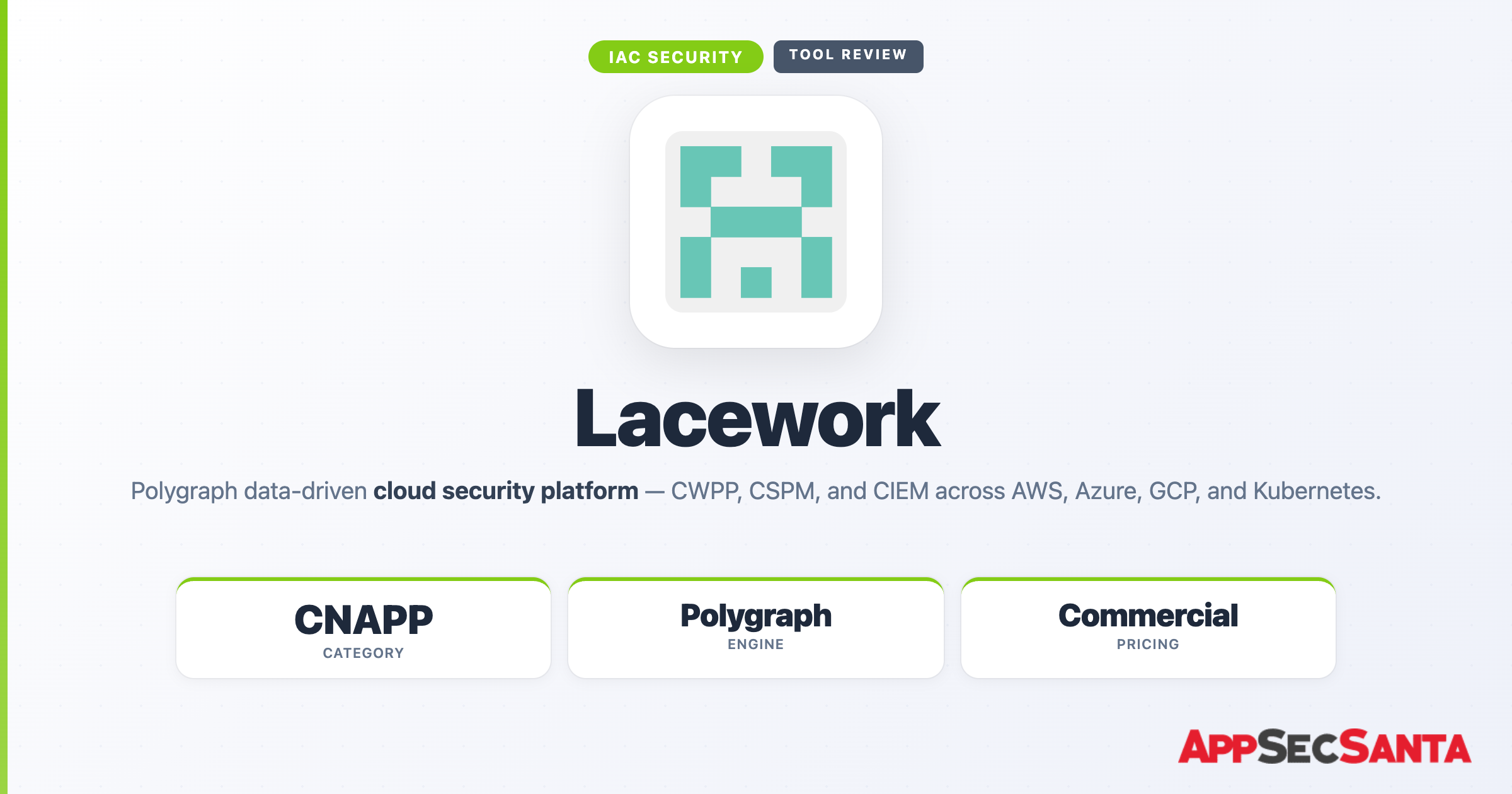Click the text "Polygraph data-driven"
The width and height of the screenshot is (1512, 794).
pyautogui.click(x=249, y=491)
